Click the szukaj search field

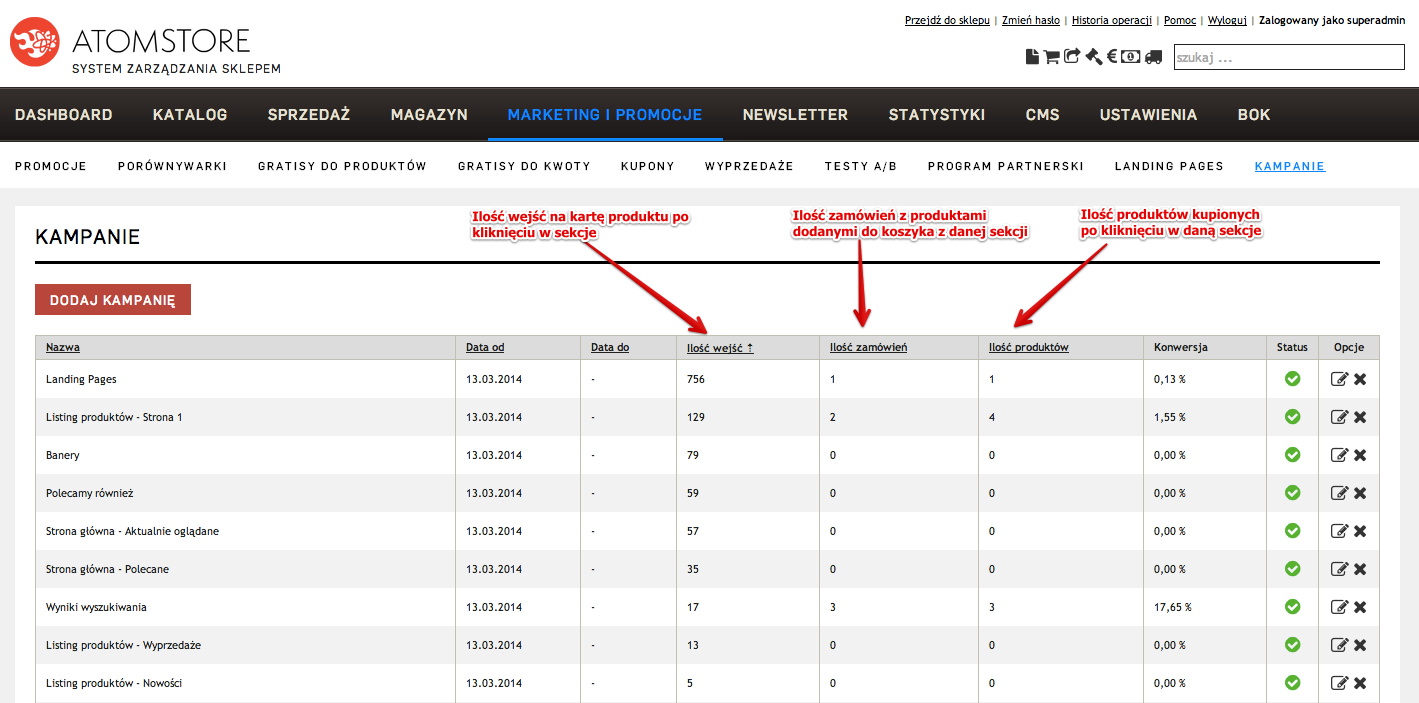[1288, 58]
